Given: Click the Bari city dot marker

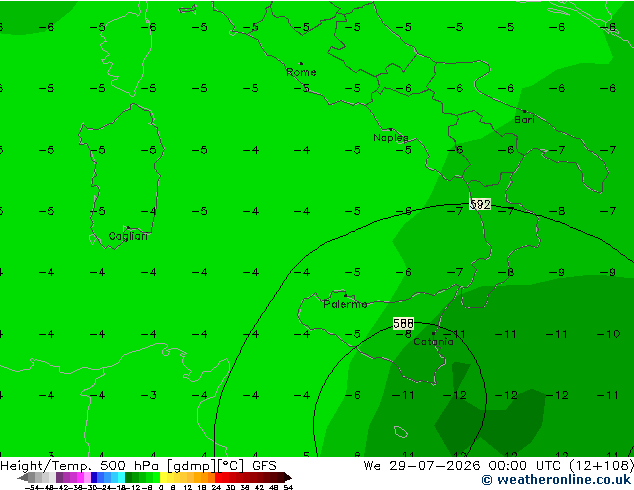Looking at the screenshot, I should click(524, 111).
